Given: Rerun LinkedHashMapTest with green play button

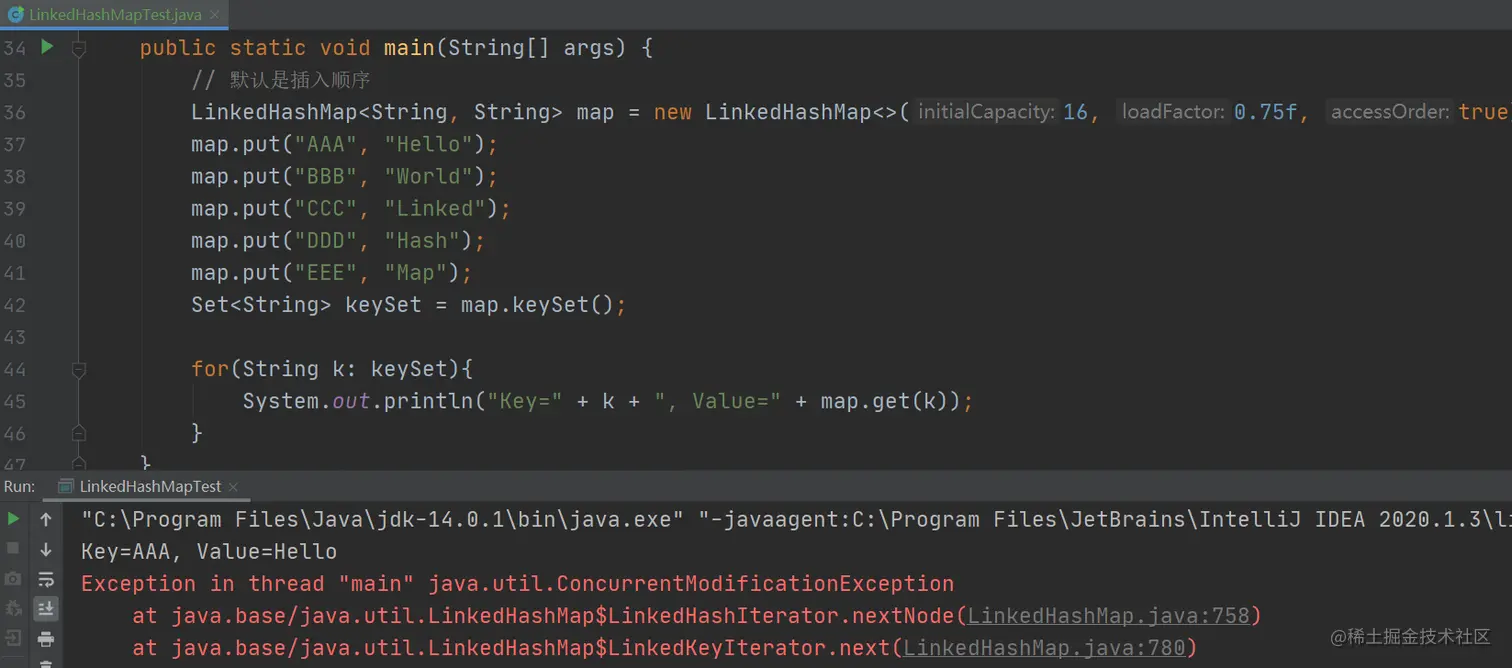Looking at the screenshot, I should point(14,519).
